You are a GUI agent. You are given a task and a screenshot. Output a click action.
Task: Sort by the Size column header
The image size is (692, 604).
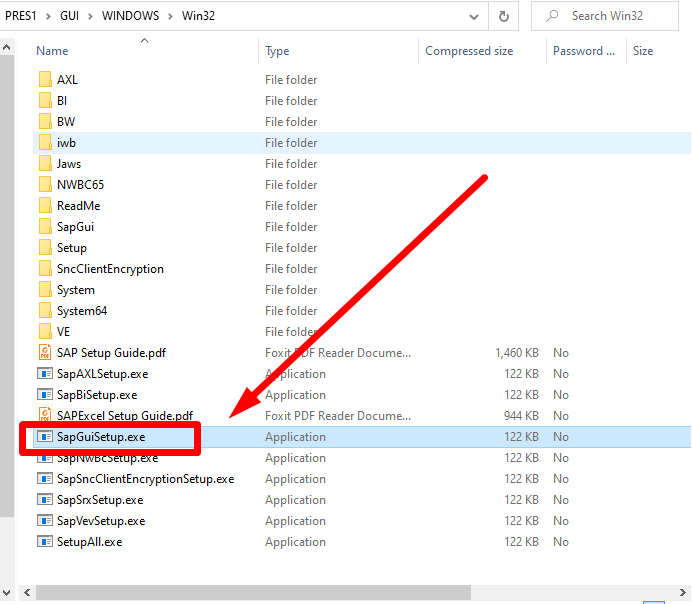click(x=643, y=51)
